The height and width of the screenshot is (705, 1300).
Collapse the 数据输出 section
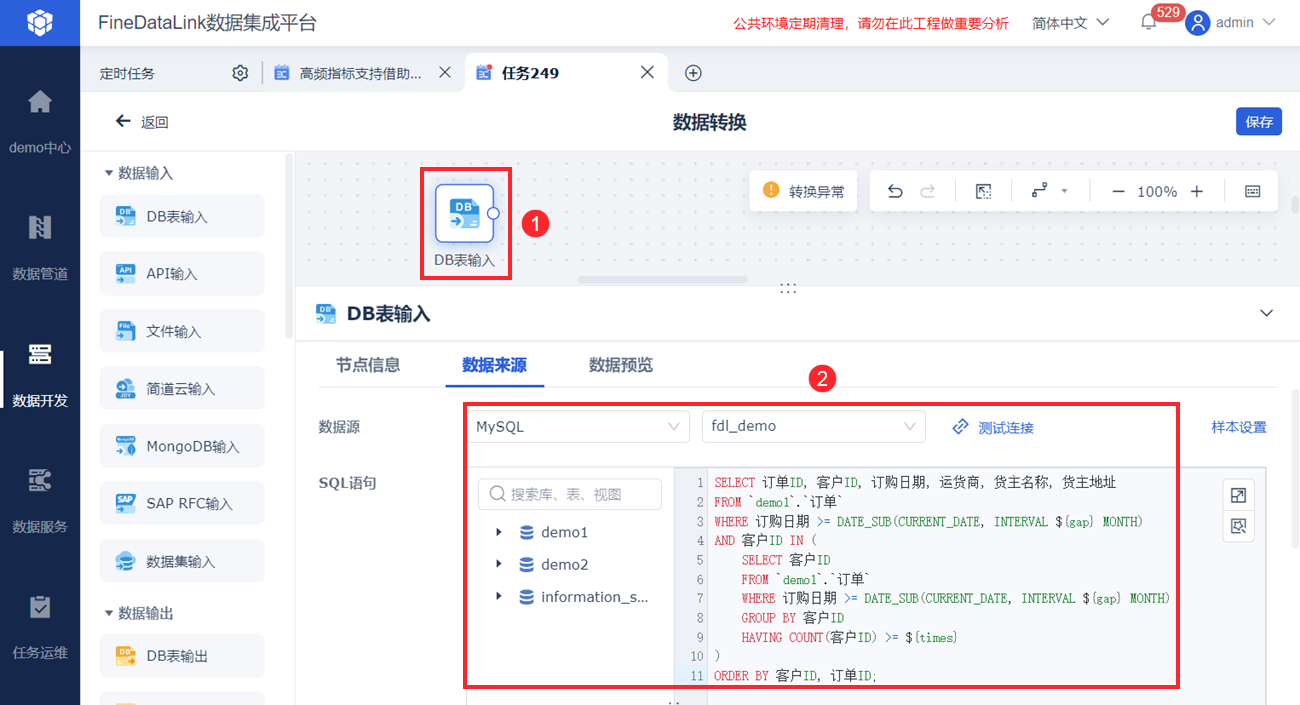coord(108,613)
